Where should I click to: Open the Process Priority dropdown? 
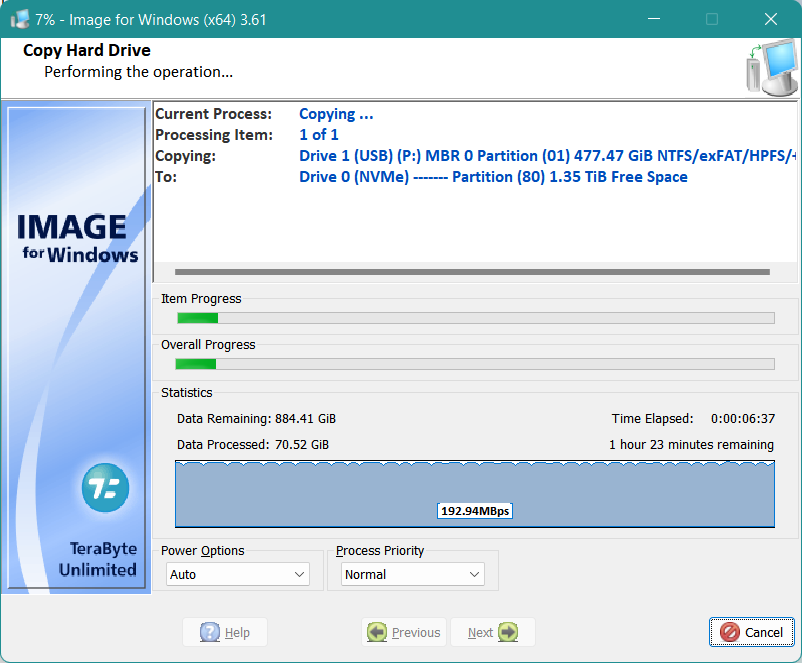pyautogui.click(x=413, y=574)
